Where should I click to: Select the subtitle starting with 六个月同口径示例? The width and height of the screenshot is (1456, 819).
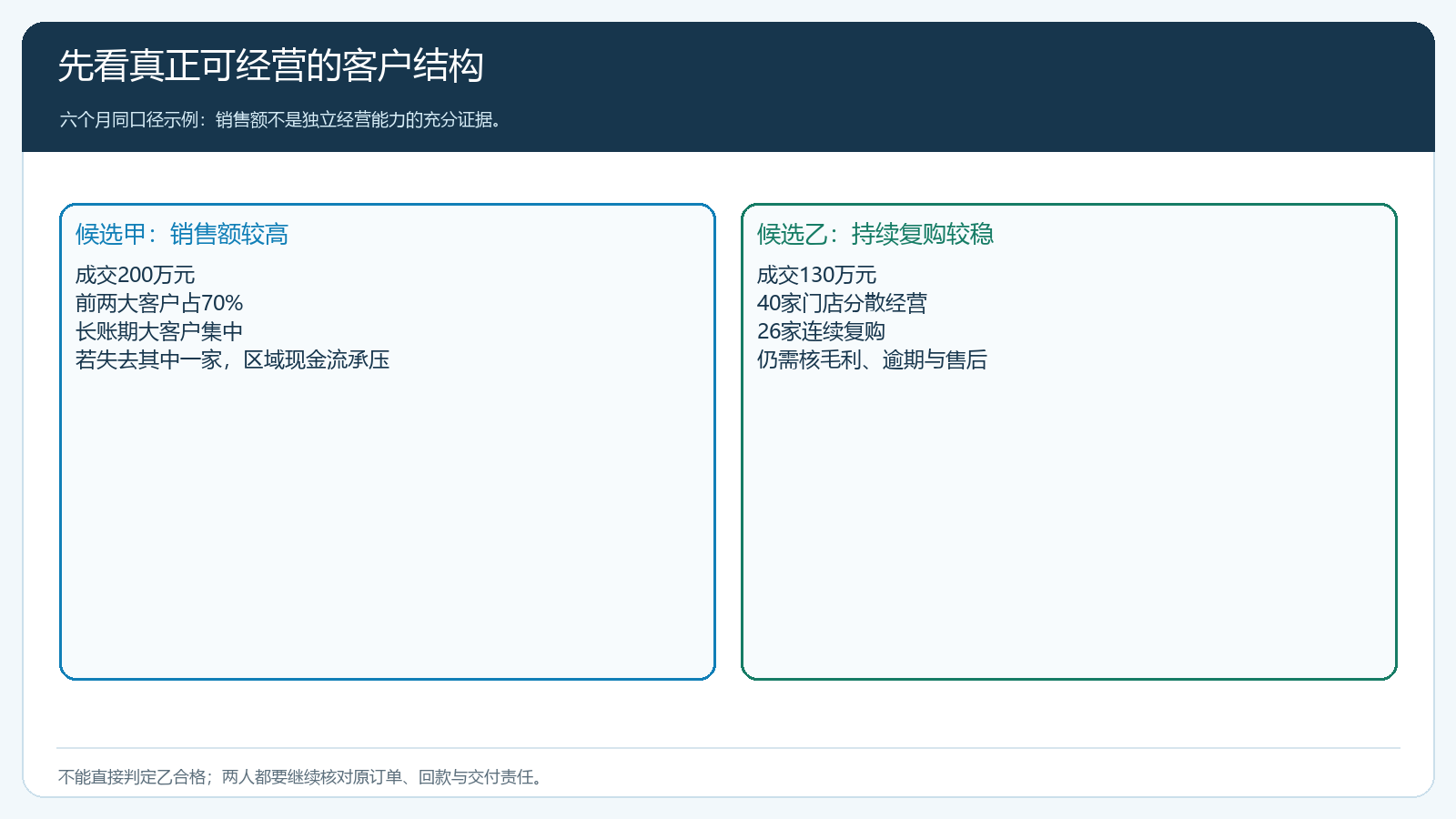tap(281, 120)
